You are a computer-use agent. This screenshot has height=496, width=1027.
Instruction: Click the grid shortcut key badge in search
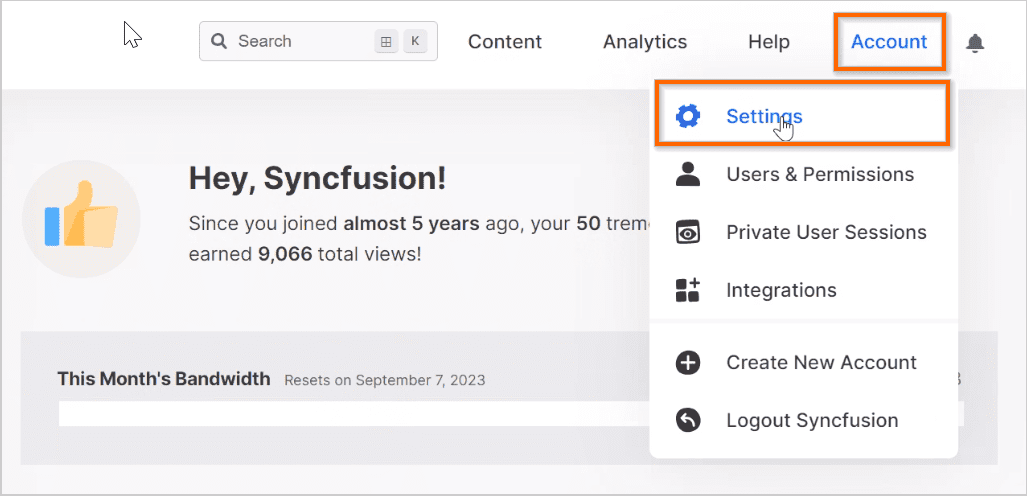tap(386, 41)
